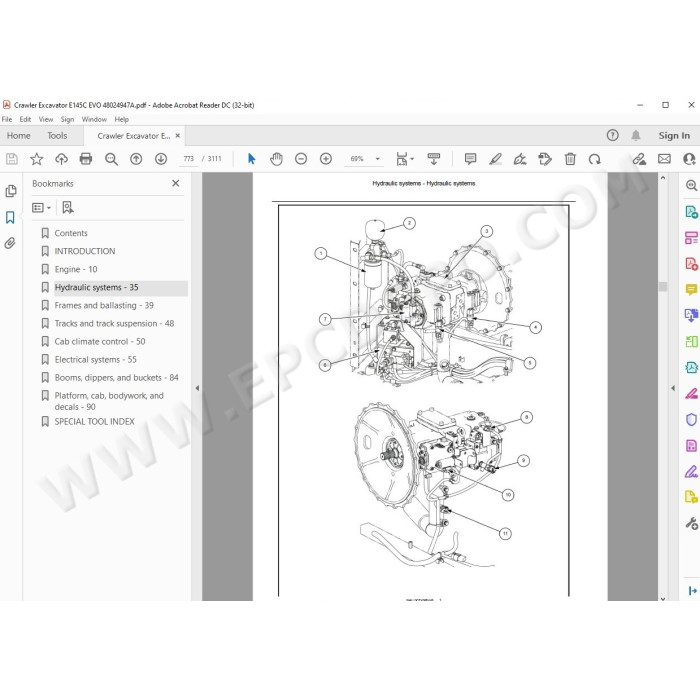Rotate page clockwise icon
Image resolution: width=700 pixels, height=700 pixels.
[x=595, y=159]
